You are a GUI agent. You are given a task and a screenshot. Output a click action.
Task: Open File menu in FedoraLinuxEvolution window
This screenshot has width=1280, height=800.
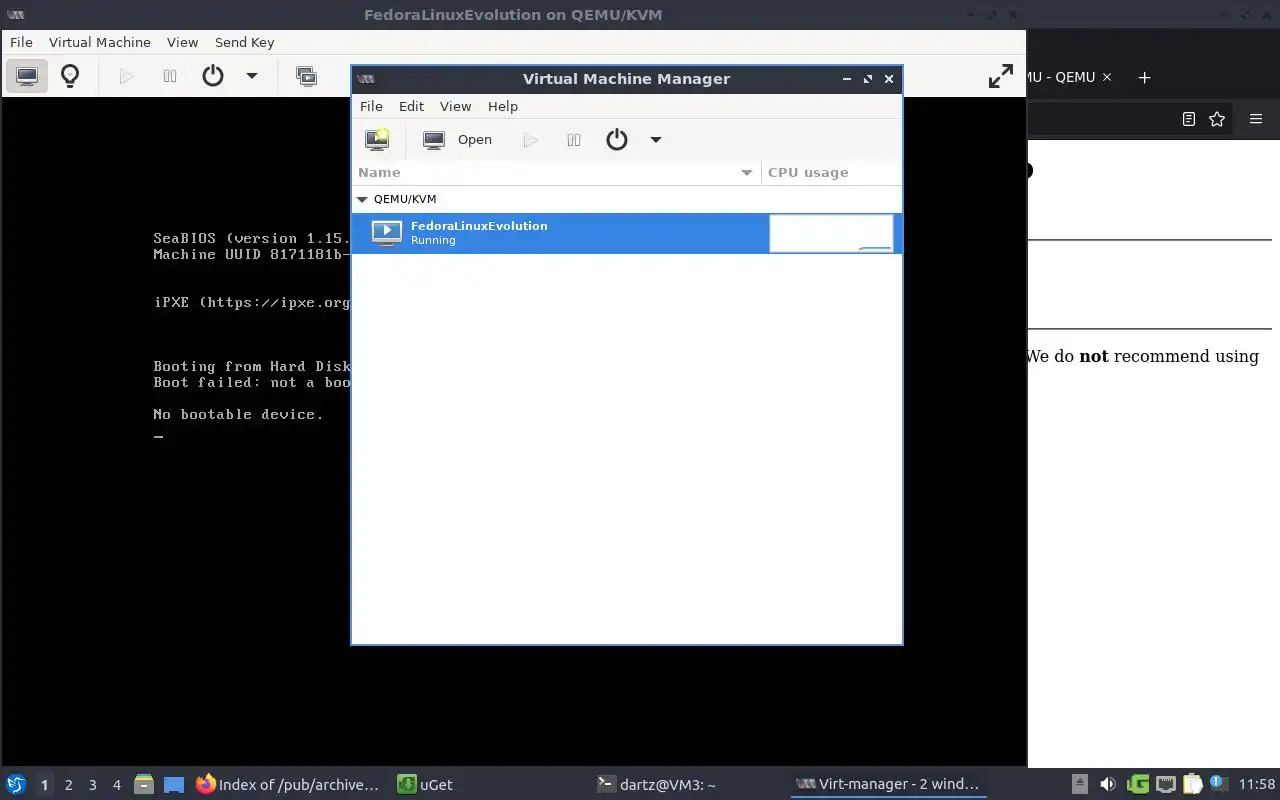point(21,42)
